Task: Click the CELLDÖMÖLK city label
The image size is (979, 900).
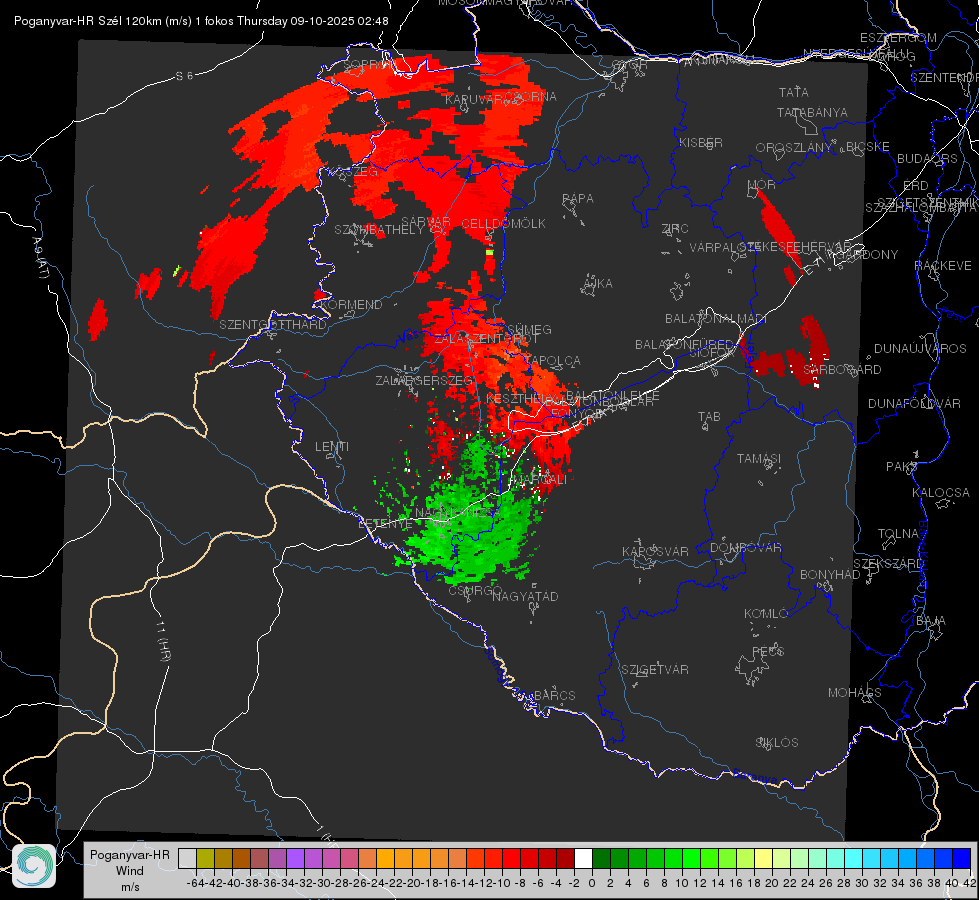Action: pyautogui.click(x=503, y=224)
